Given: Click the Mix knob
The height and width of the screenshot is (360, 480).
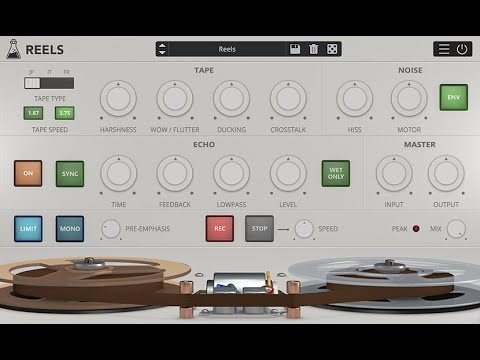Looking at the screenshot, I should click(456, 229).
